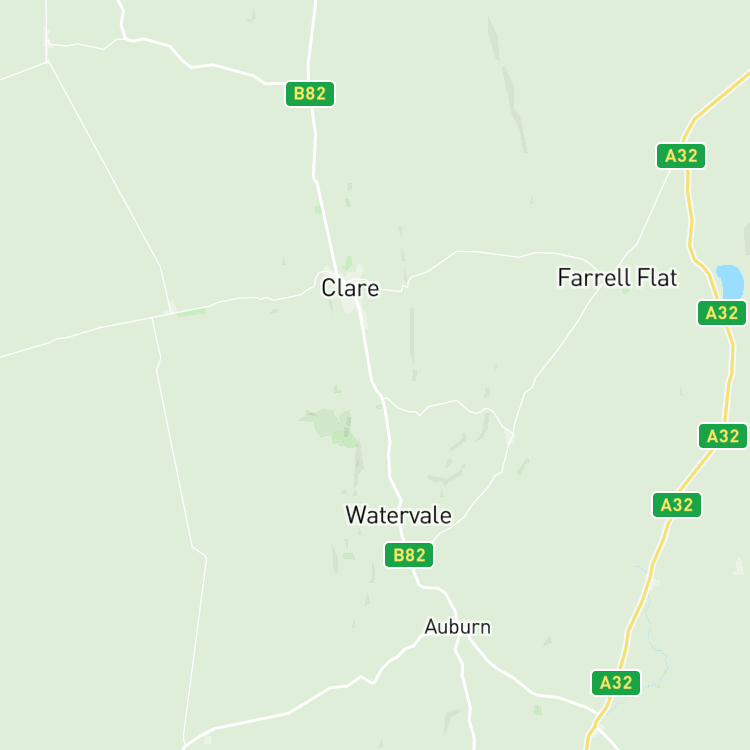The image size is (750, 750).
Task: Select the A32 shield beside the blue lake
Action: coord(722,313)
